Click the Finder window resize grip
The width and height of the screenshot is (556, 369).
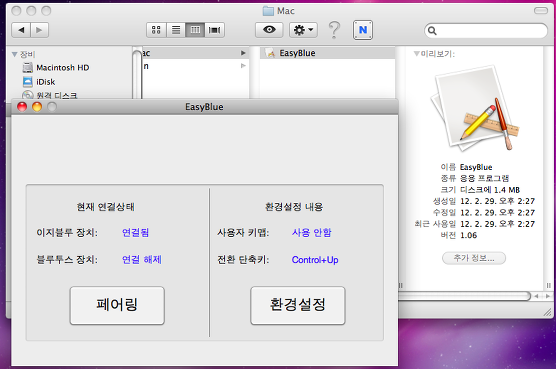548,312
